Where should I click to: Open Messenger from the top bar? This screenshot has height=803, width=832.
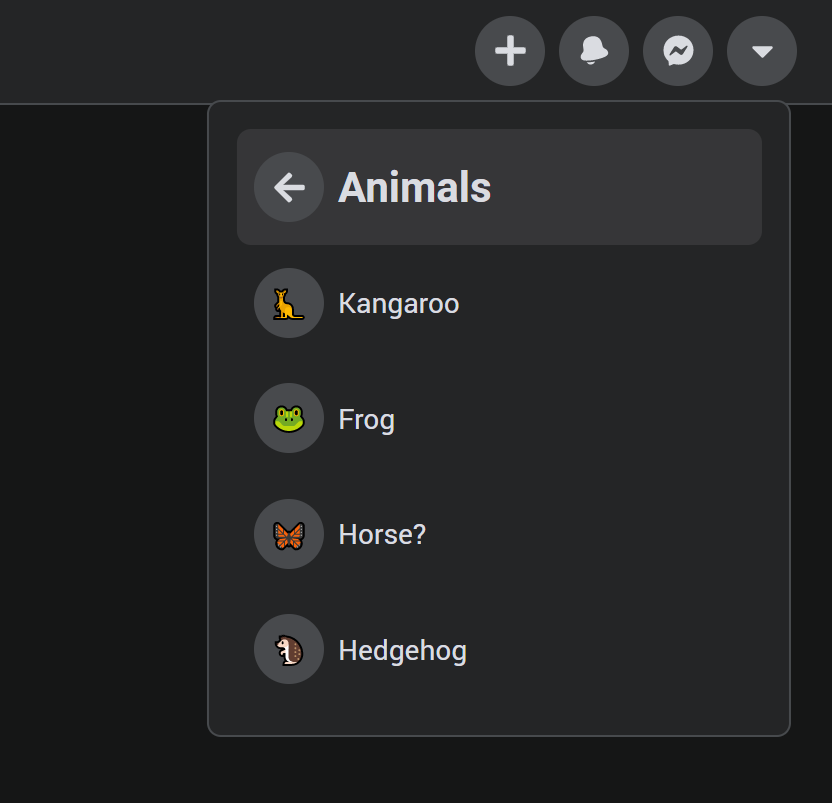tap(678, 51)
